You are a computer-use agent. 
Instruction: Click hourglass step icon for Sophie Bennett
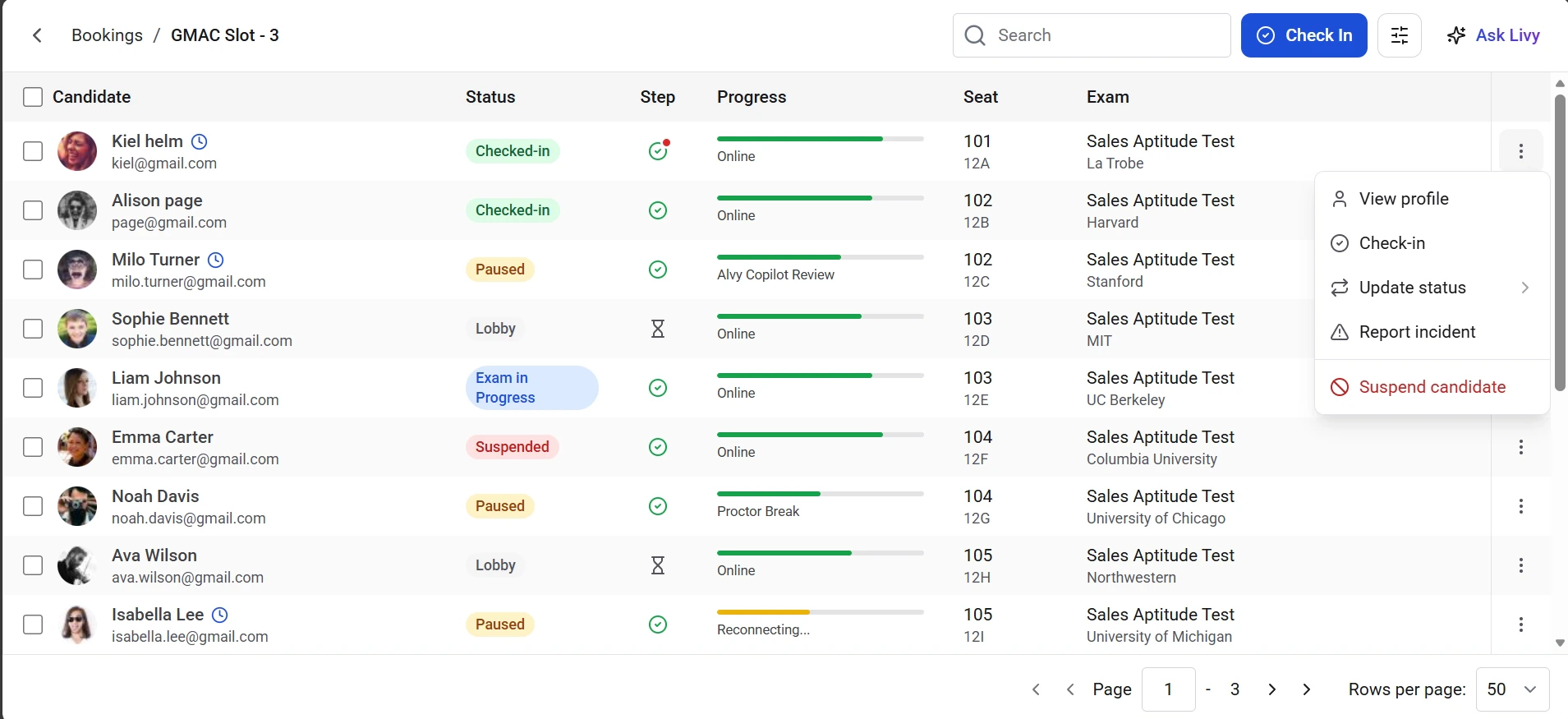click(658, 329)
